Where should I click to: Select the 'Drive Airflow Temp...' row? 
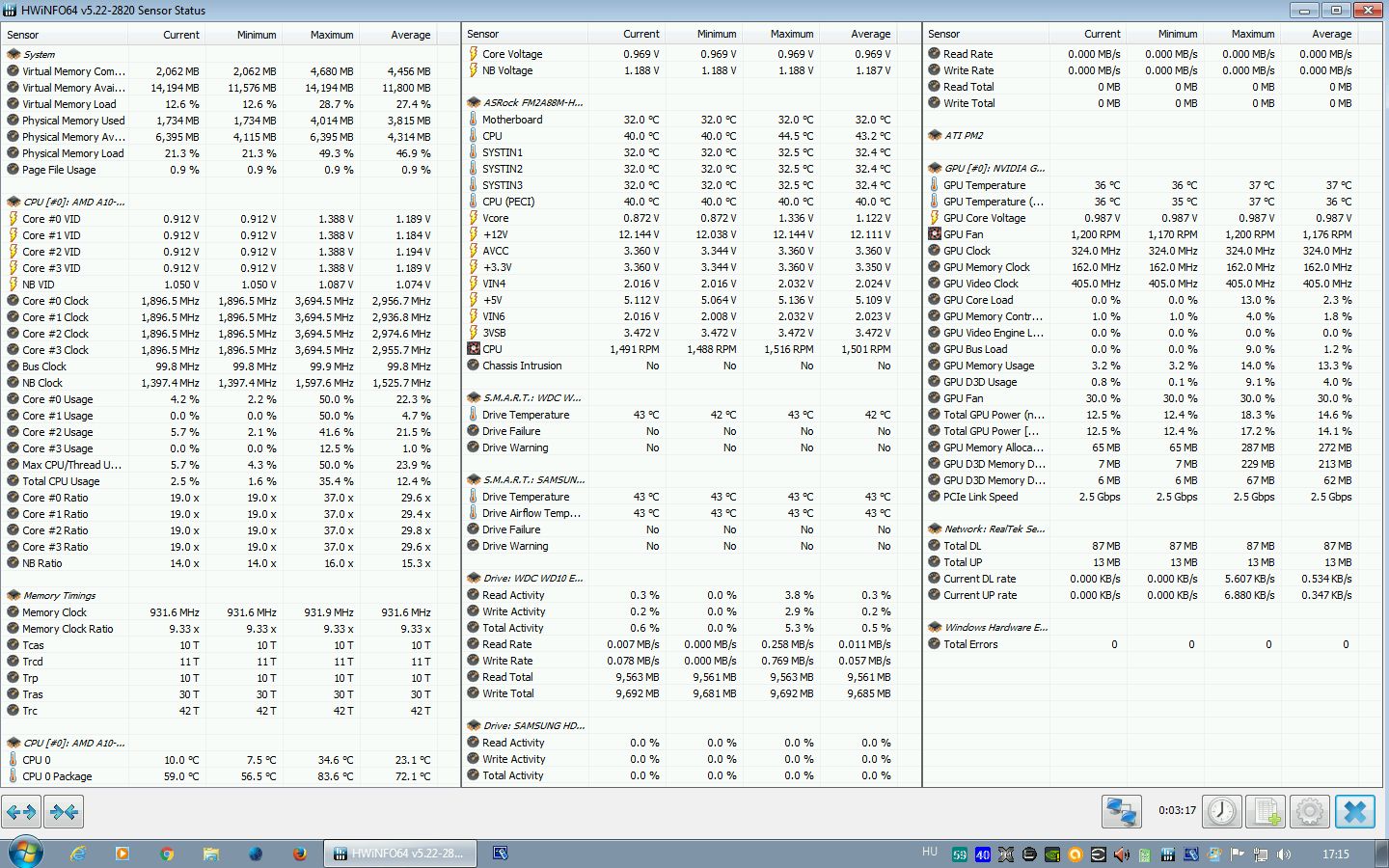[692, 513]
